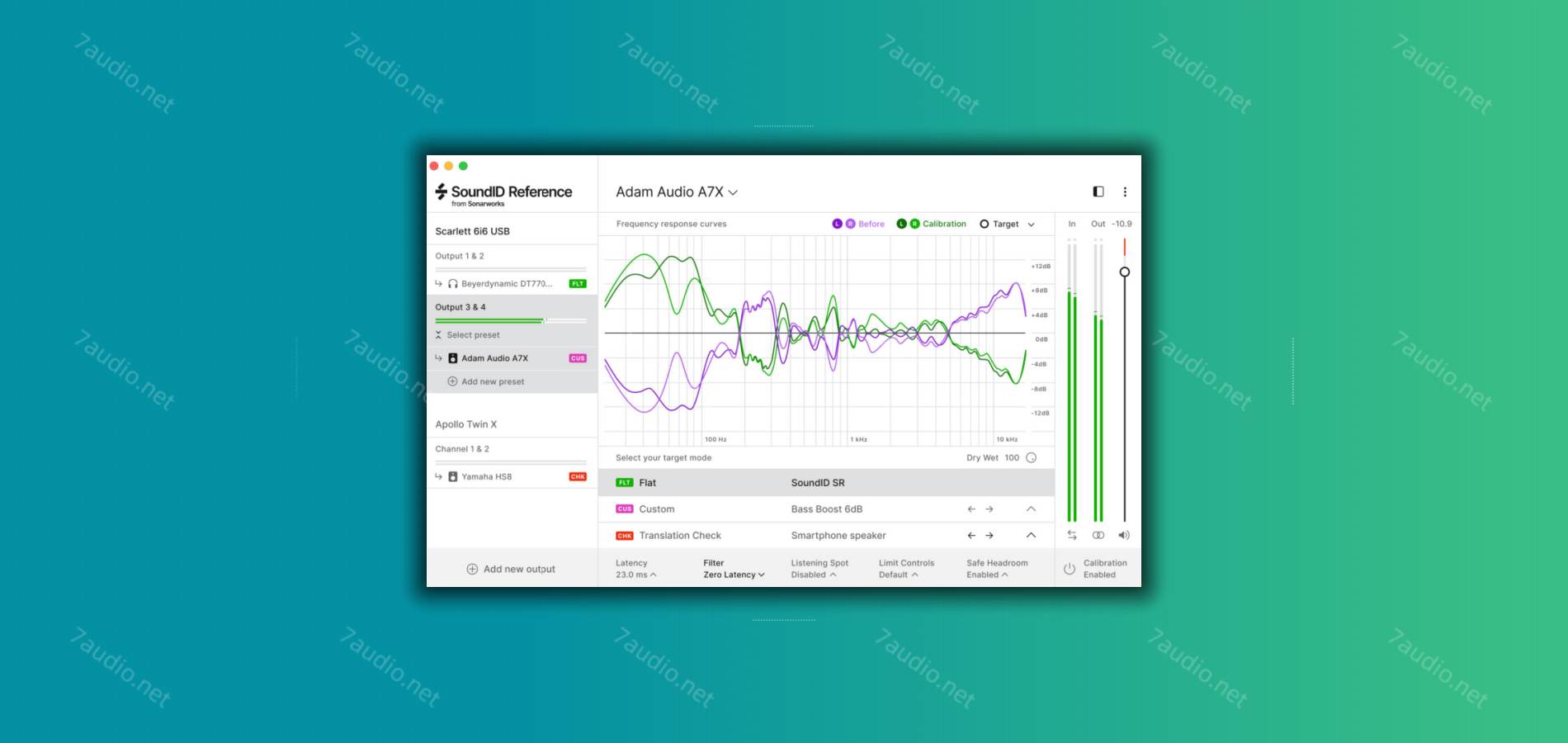This screenshot has width=1568, height=743.
Task: Click the green FLT badge in Flat row
Action: [x=625, y=483]
